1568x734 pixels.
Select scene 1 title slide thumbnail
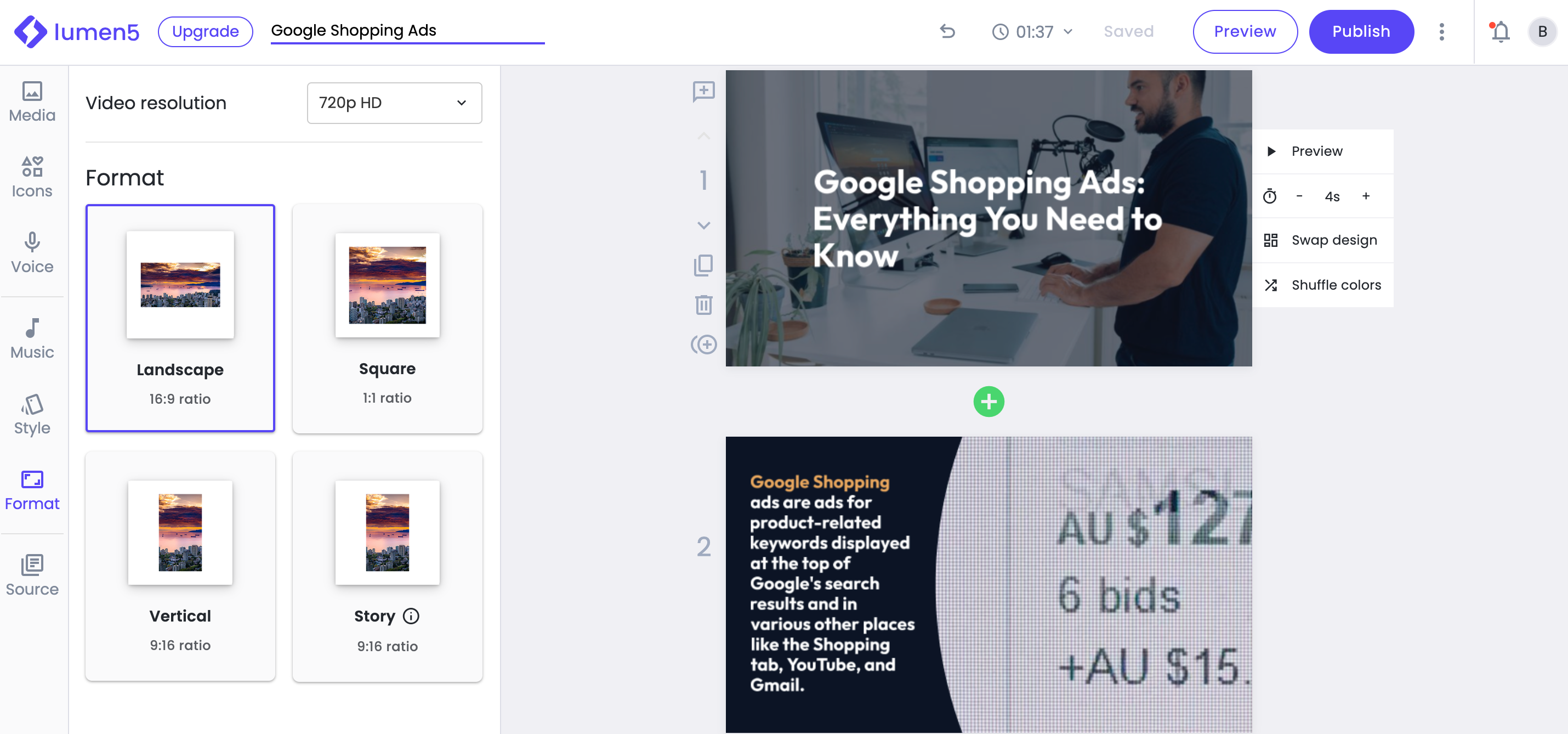click(988, 218)
